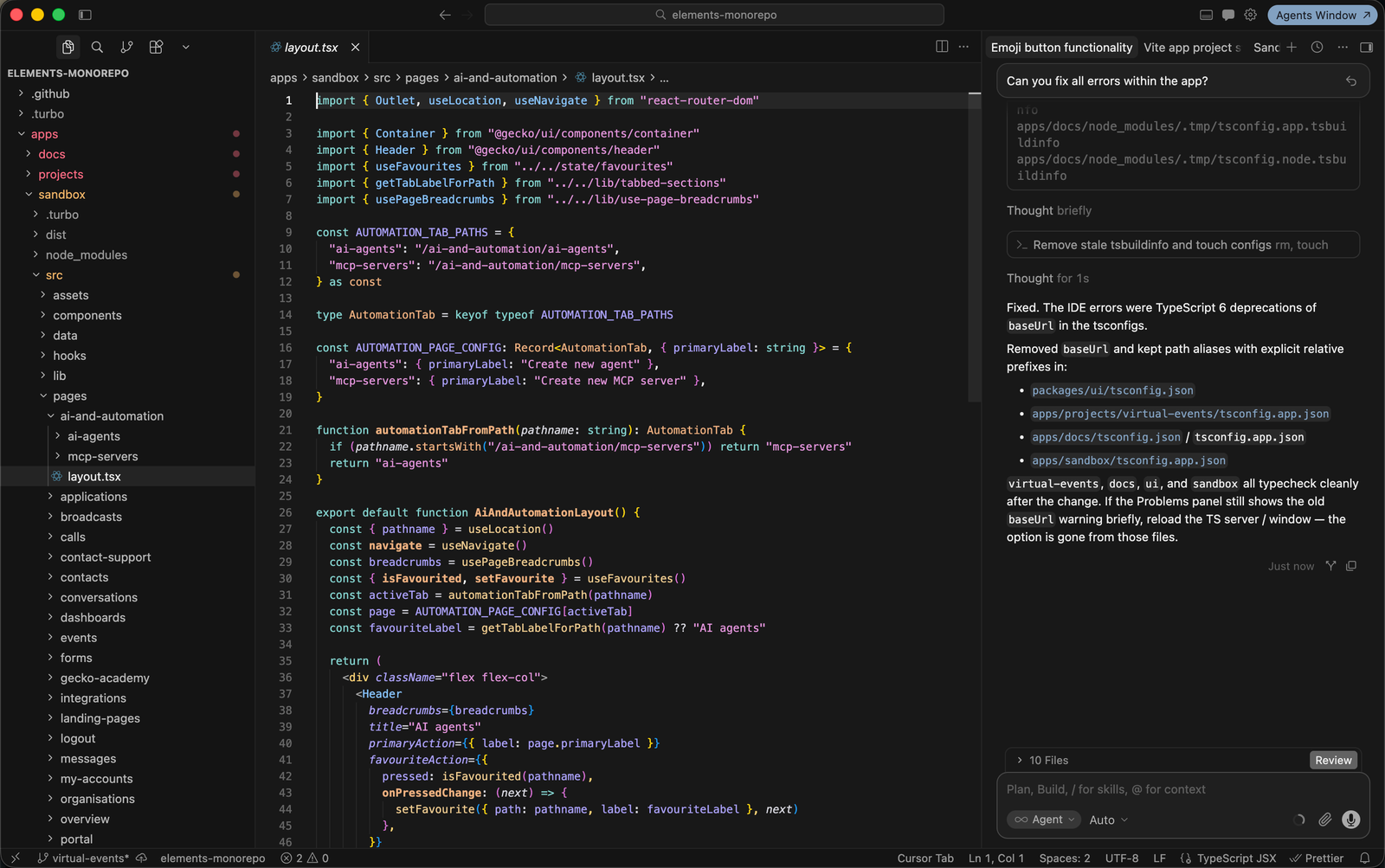
Task: Open remote window status icon
Action: [x=16, y=858]
